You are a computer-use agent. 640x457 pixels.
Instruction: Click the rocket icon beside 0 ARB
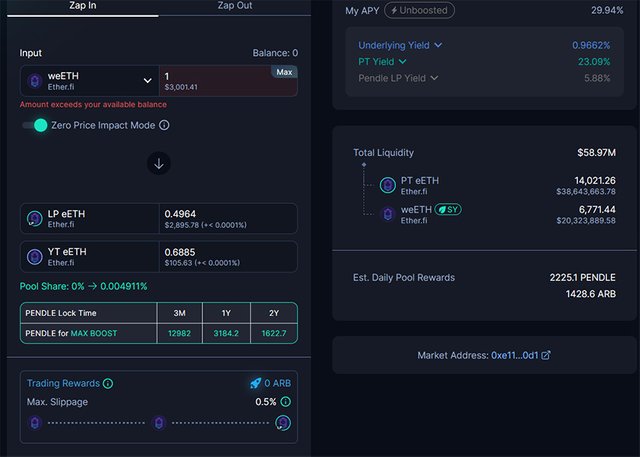pyautogui.click(x=256, y=383)
